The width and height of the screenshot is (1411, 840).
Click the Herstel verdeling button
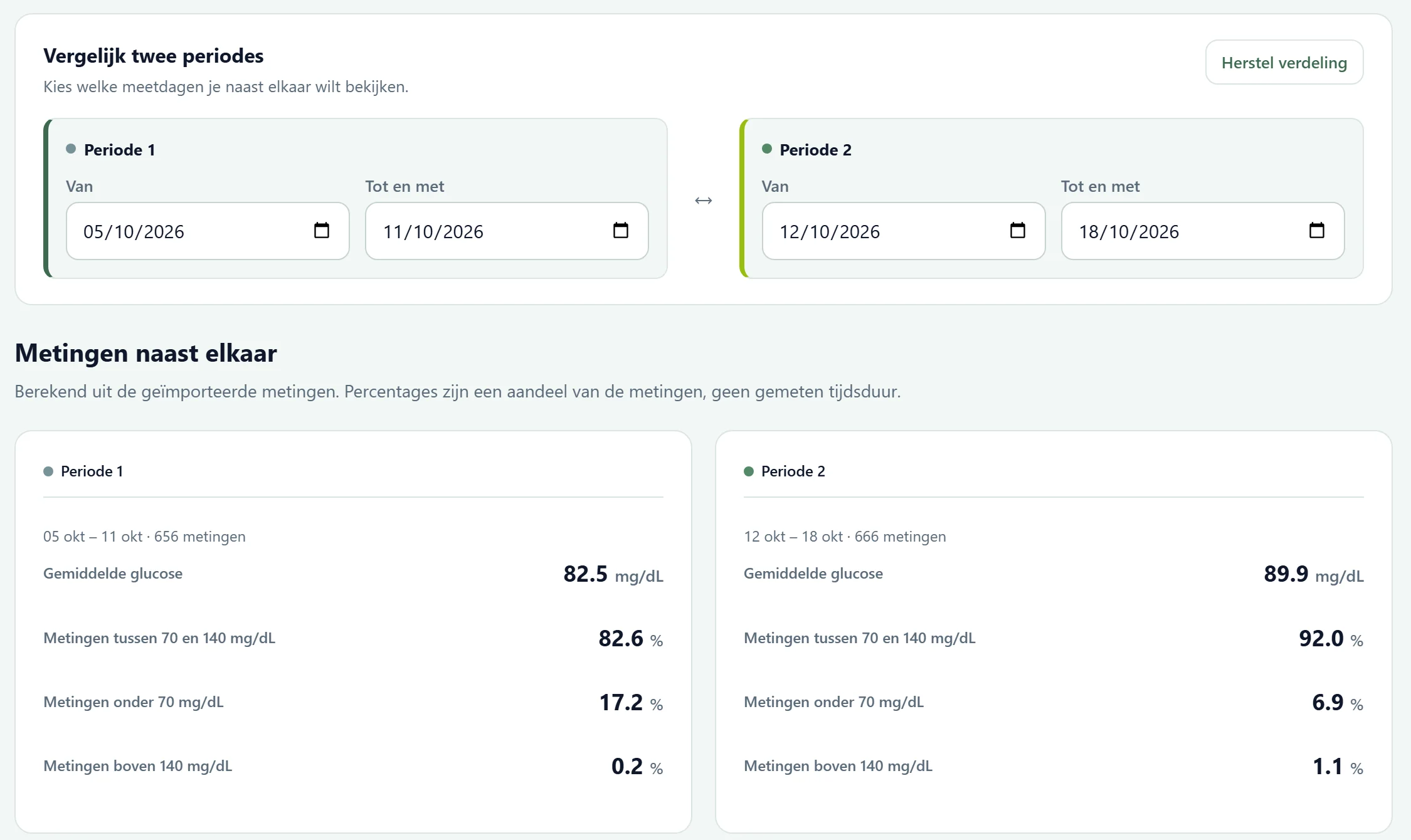pyautogui.click(x=1284, y=62)
